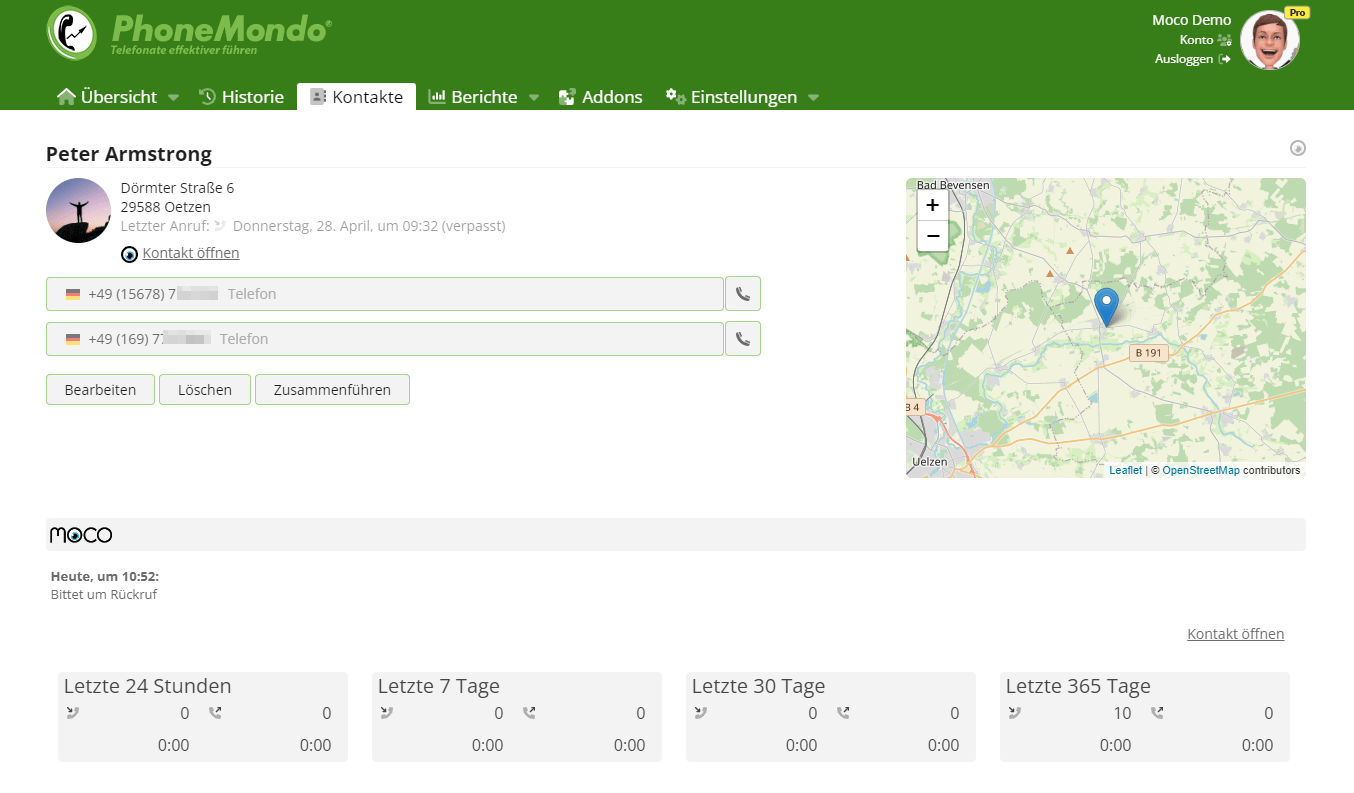Click Peter Armstrong's contact photo

coord(78,210)
